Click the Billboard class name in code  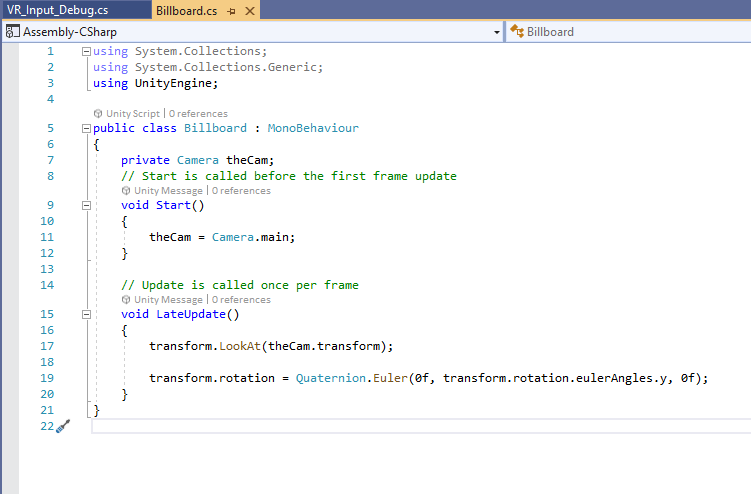pyautogui.click(x=216, y=128)
